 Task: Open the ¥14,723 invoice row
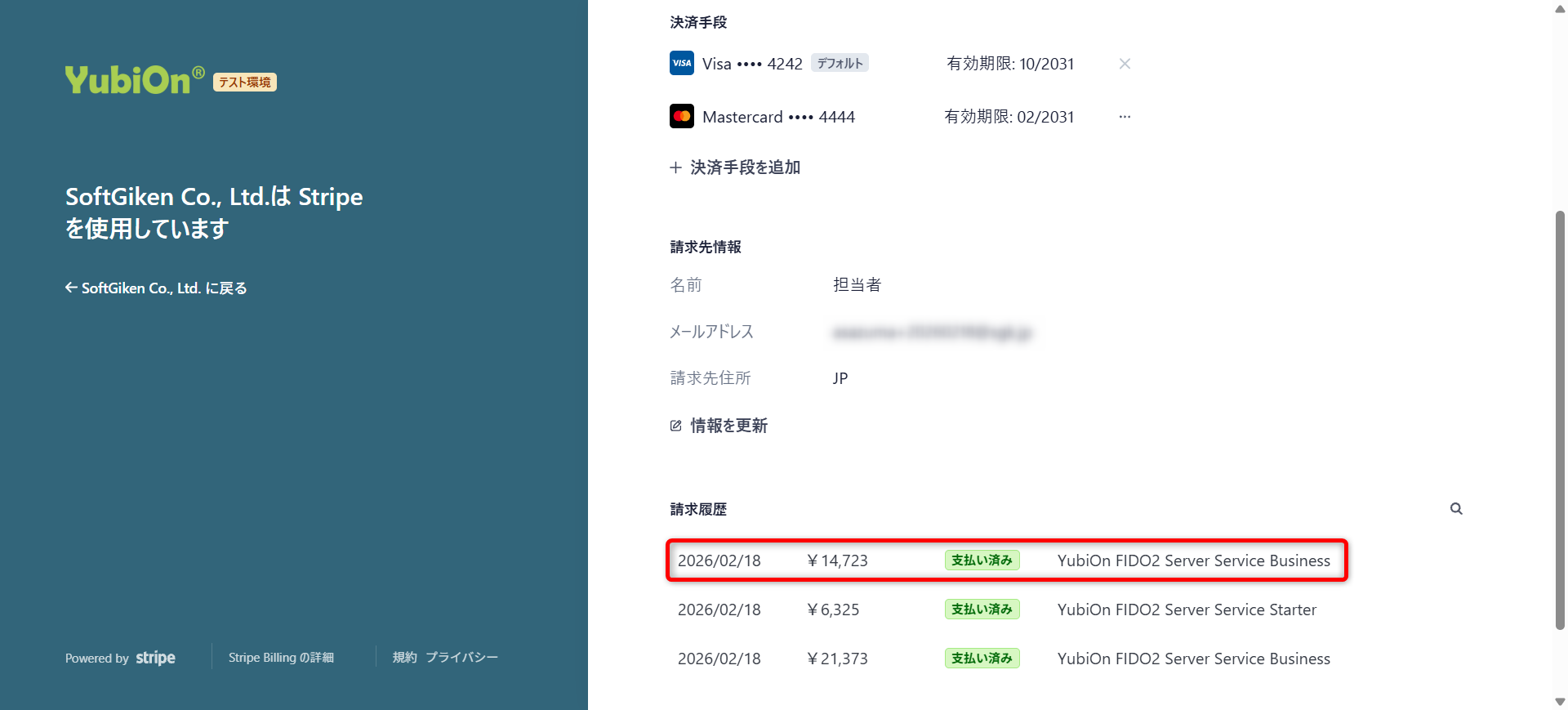[1007, 560]
